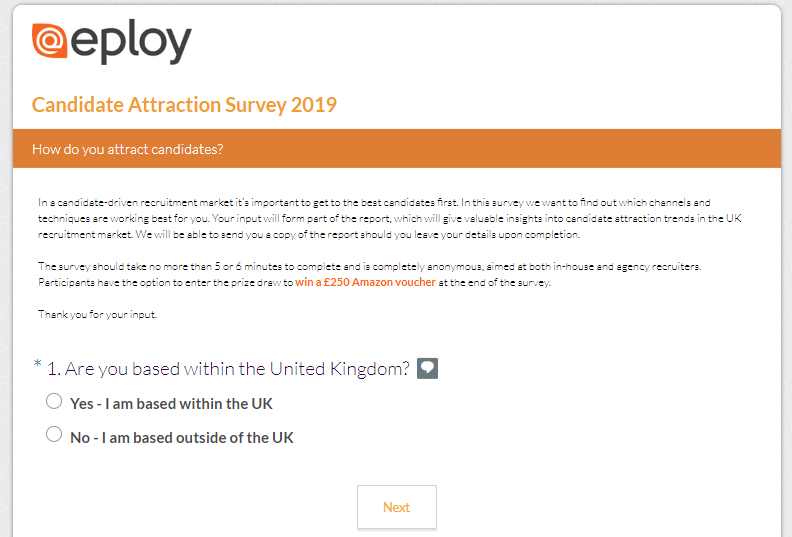The width and height of the screenshot is (792, 537).
Task: Click the 'Are you based within the United Kingdom?' question text
Action: tap(237, 369)
